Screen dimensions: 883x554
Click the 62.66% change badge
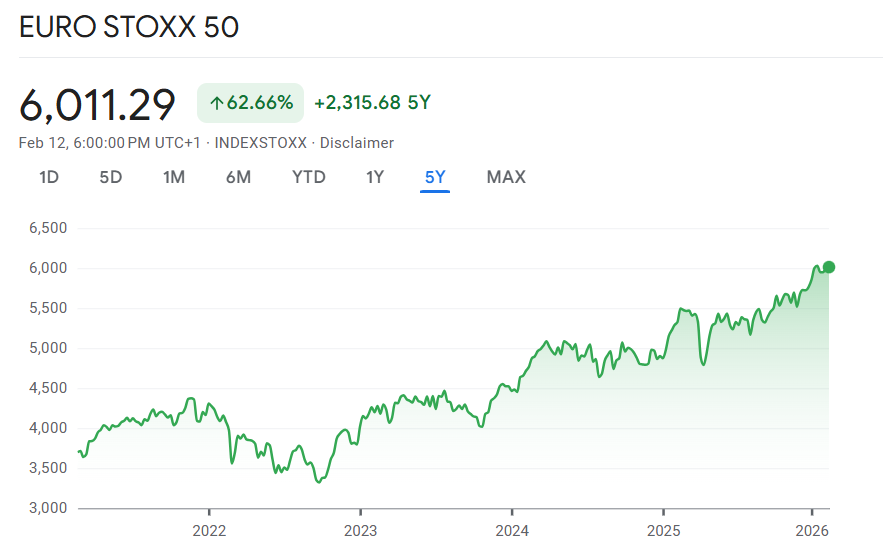[250, 103]
